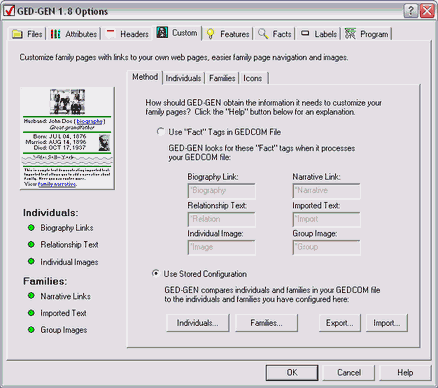Screen dimensions: 438x388
Task: Click the Program tab icon
Action: point(350,34)
